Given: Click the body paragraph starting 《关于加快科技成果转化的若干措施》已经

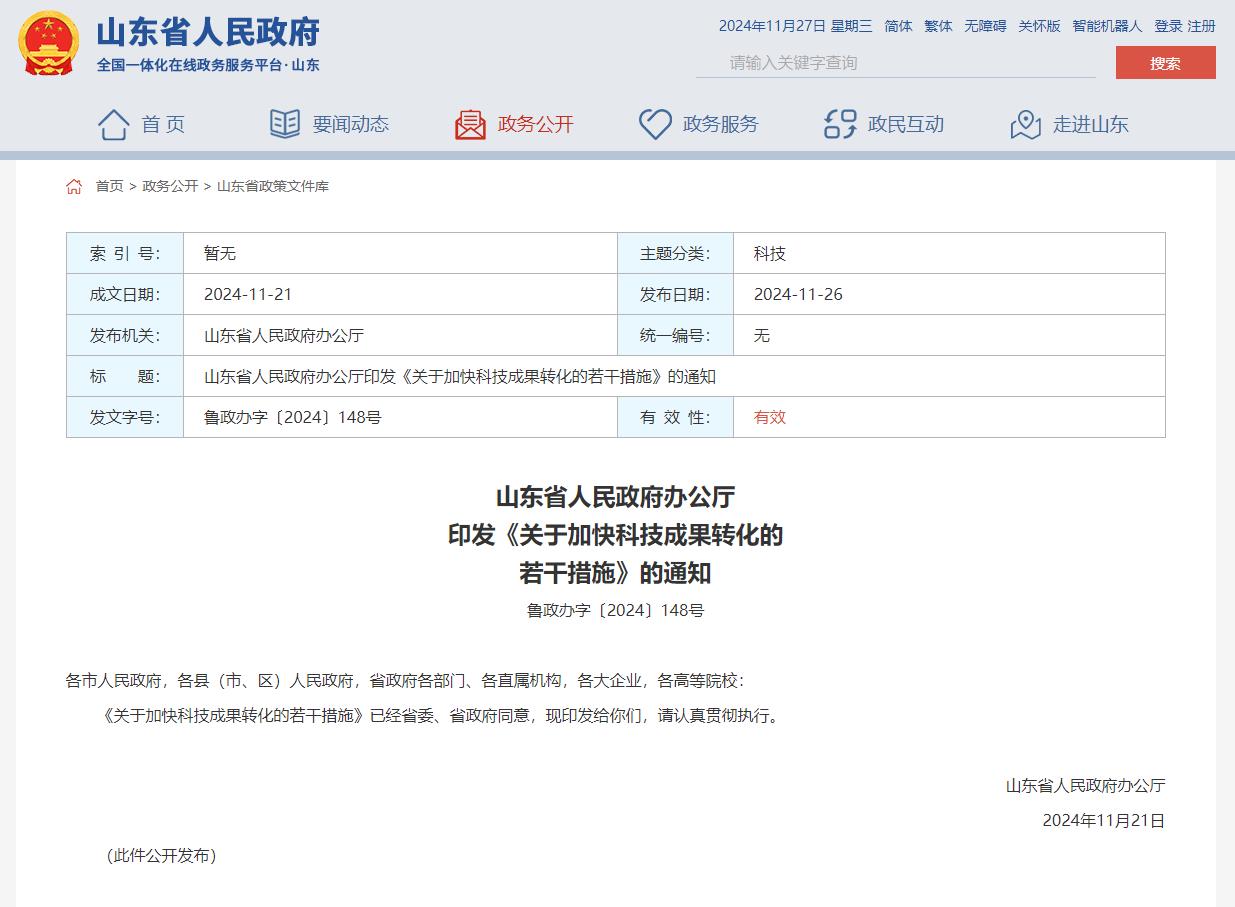Looking at the screenshot, I should point(441,716).
